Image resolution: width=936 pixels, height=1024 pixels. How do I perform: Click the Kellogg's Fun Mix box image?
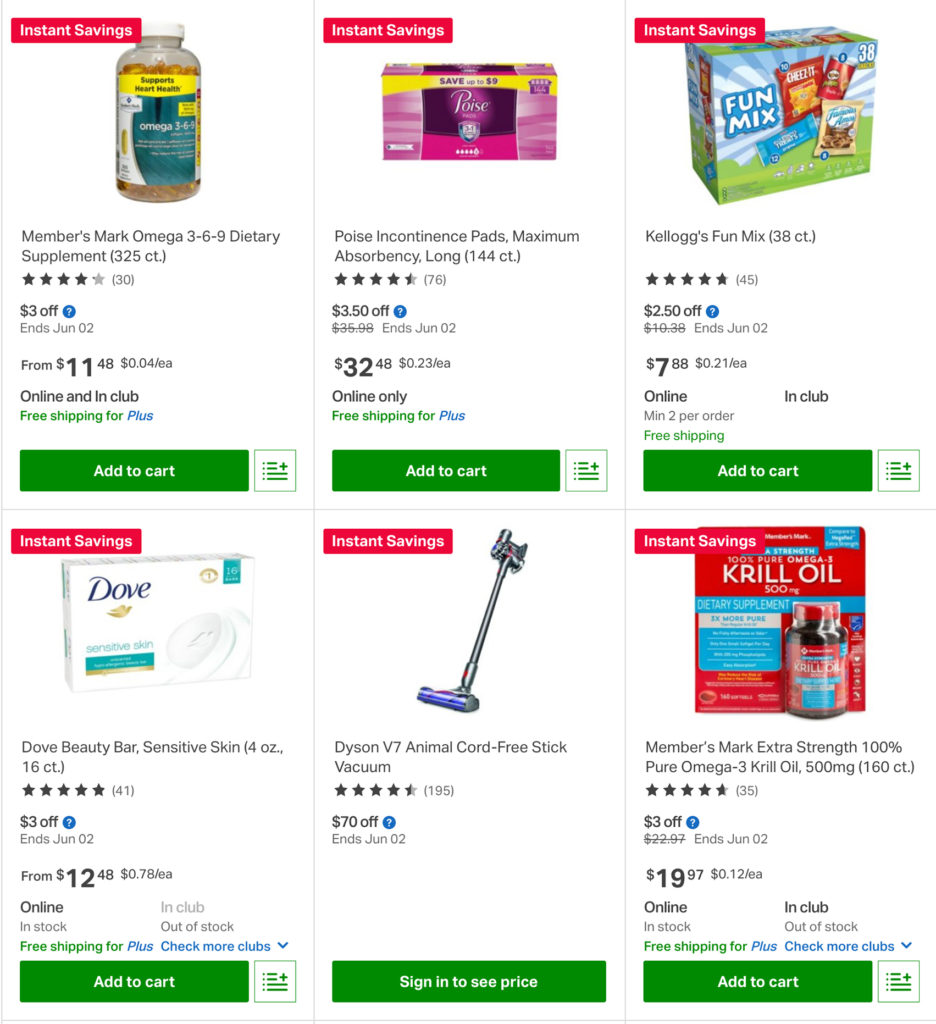pos(780,112)
